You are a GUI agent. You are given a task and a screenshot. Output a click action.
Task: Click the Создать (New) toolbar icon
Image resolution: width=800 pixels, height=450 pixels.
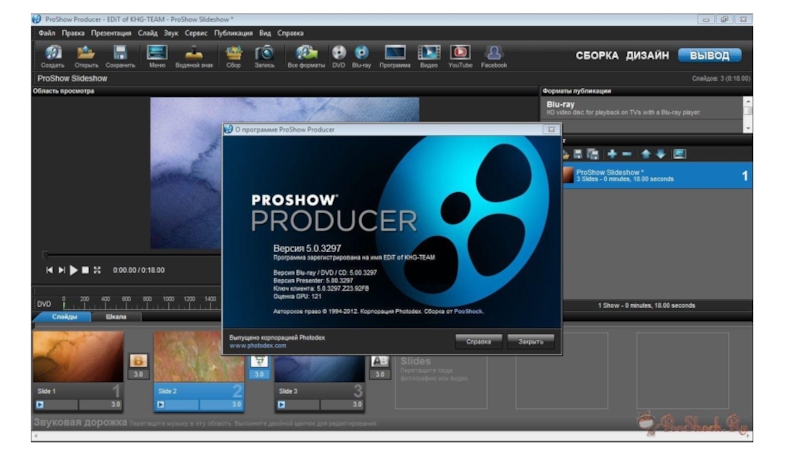tap(53, 54)
